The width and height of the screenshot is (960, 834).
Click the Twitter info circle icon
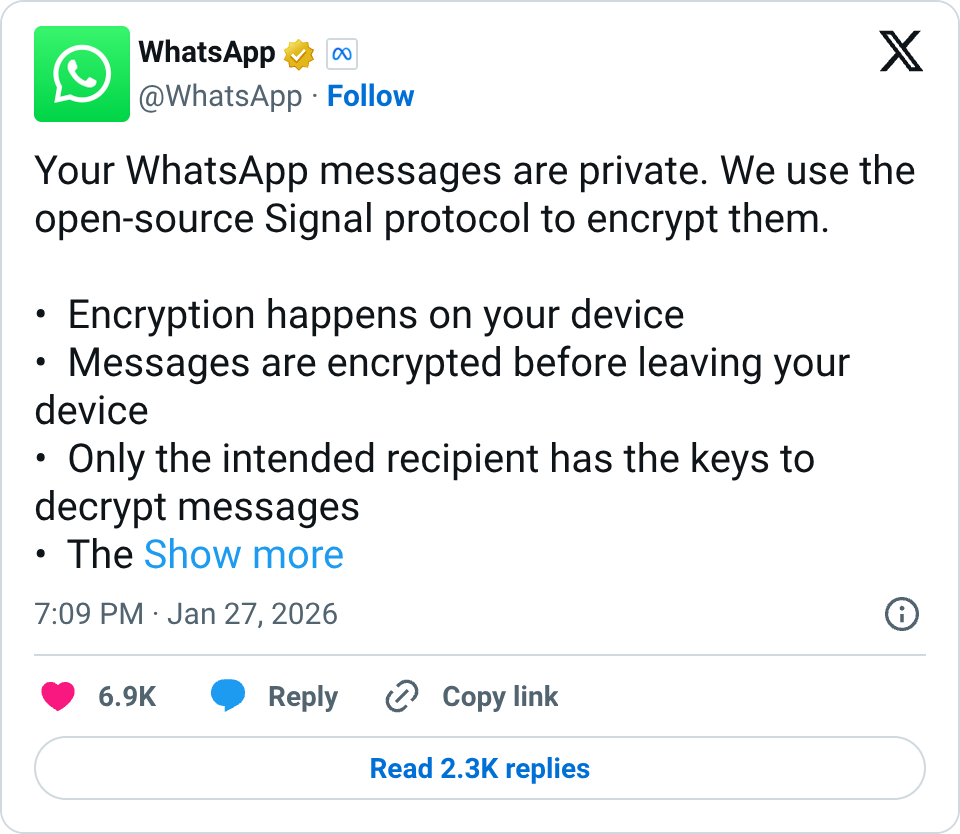point(902,614)
